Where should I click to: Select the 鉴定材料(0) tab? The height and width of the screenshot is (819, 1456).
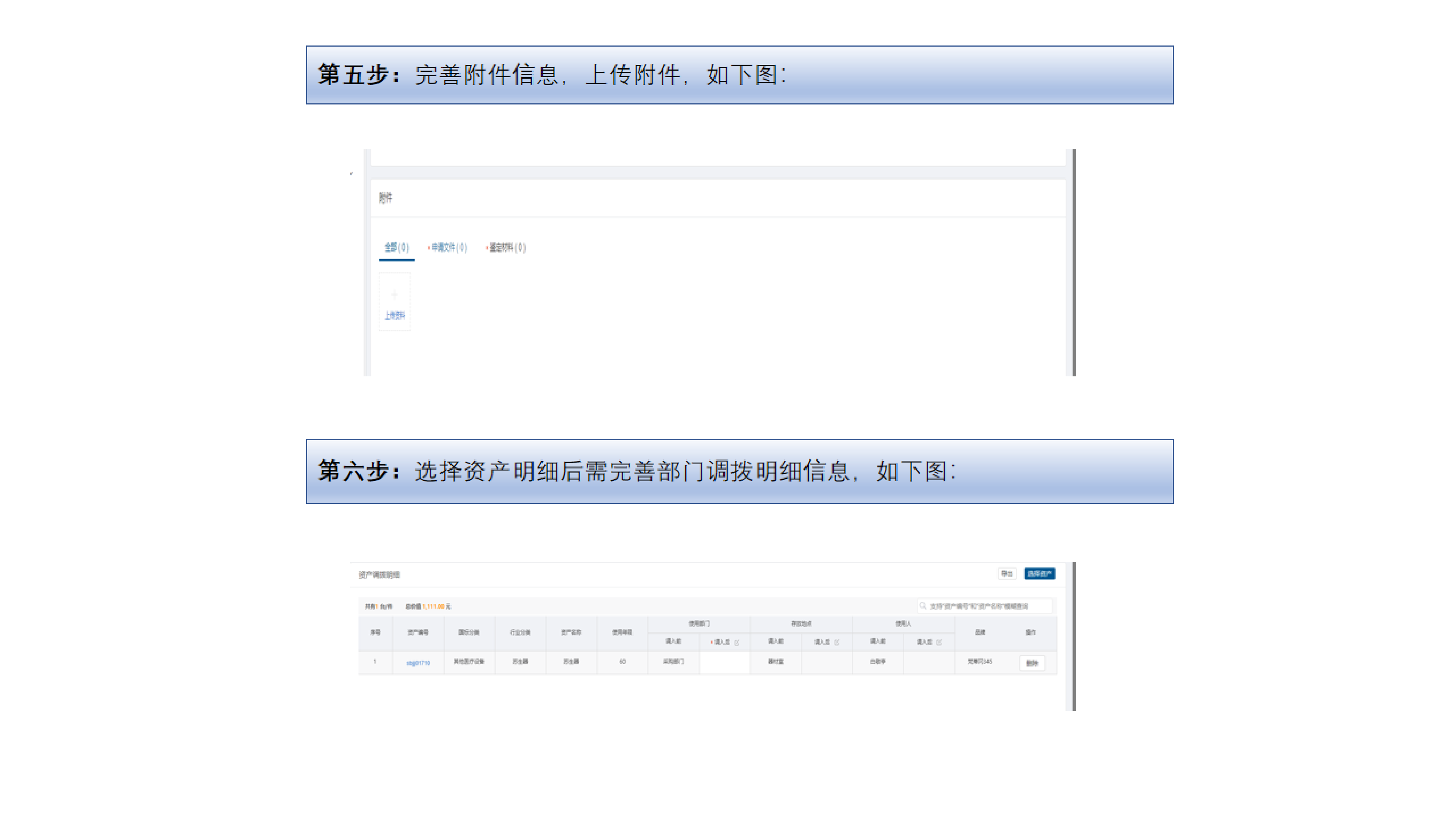507,248
